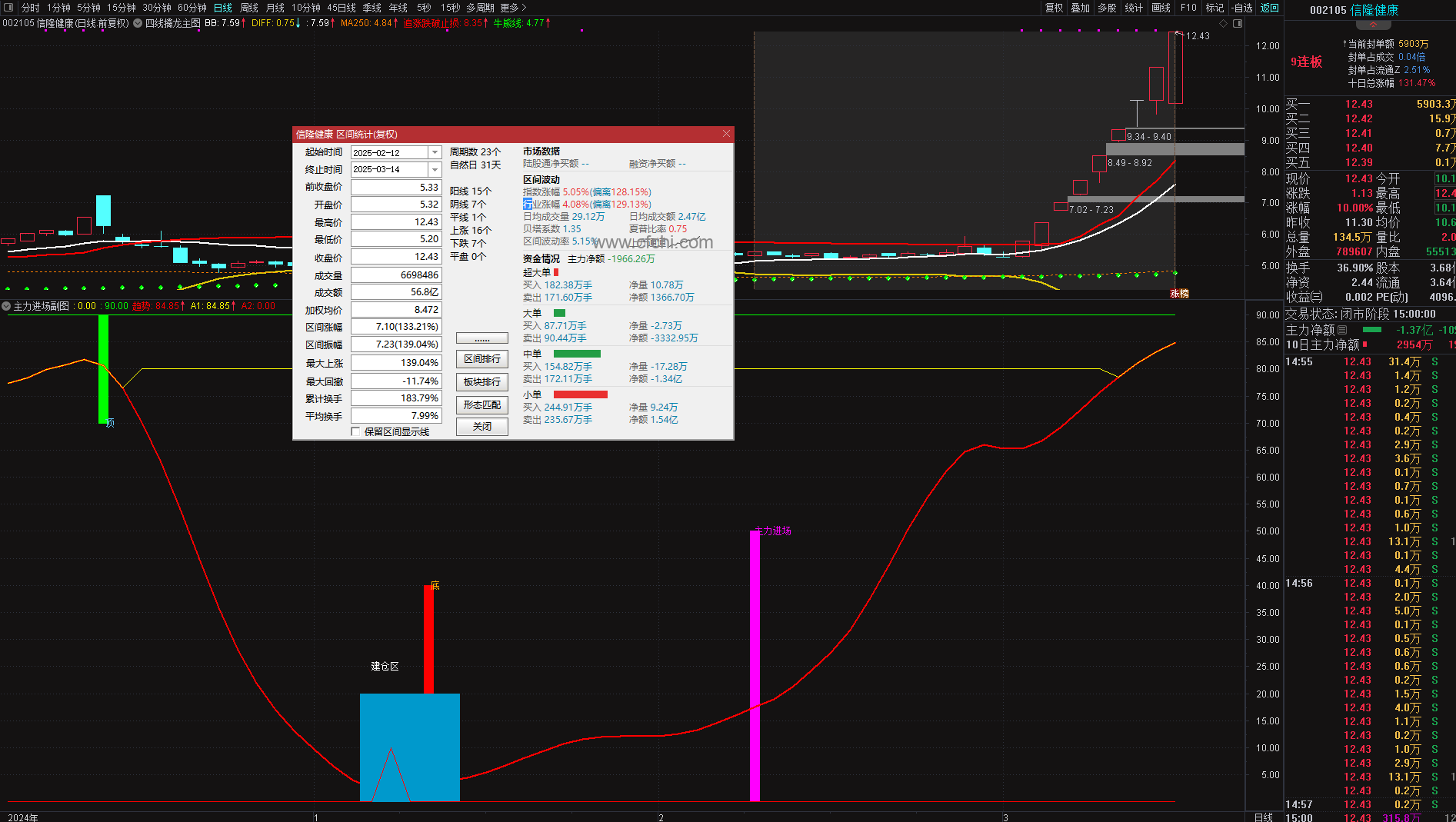Screen dimensions: 1456x822
Task: Select the 45日线 period tab
Action: pos(342,8)
